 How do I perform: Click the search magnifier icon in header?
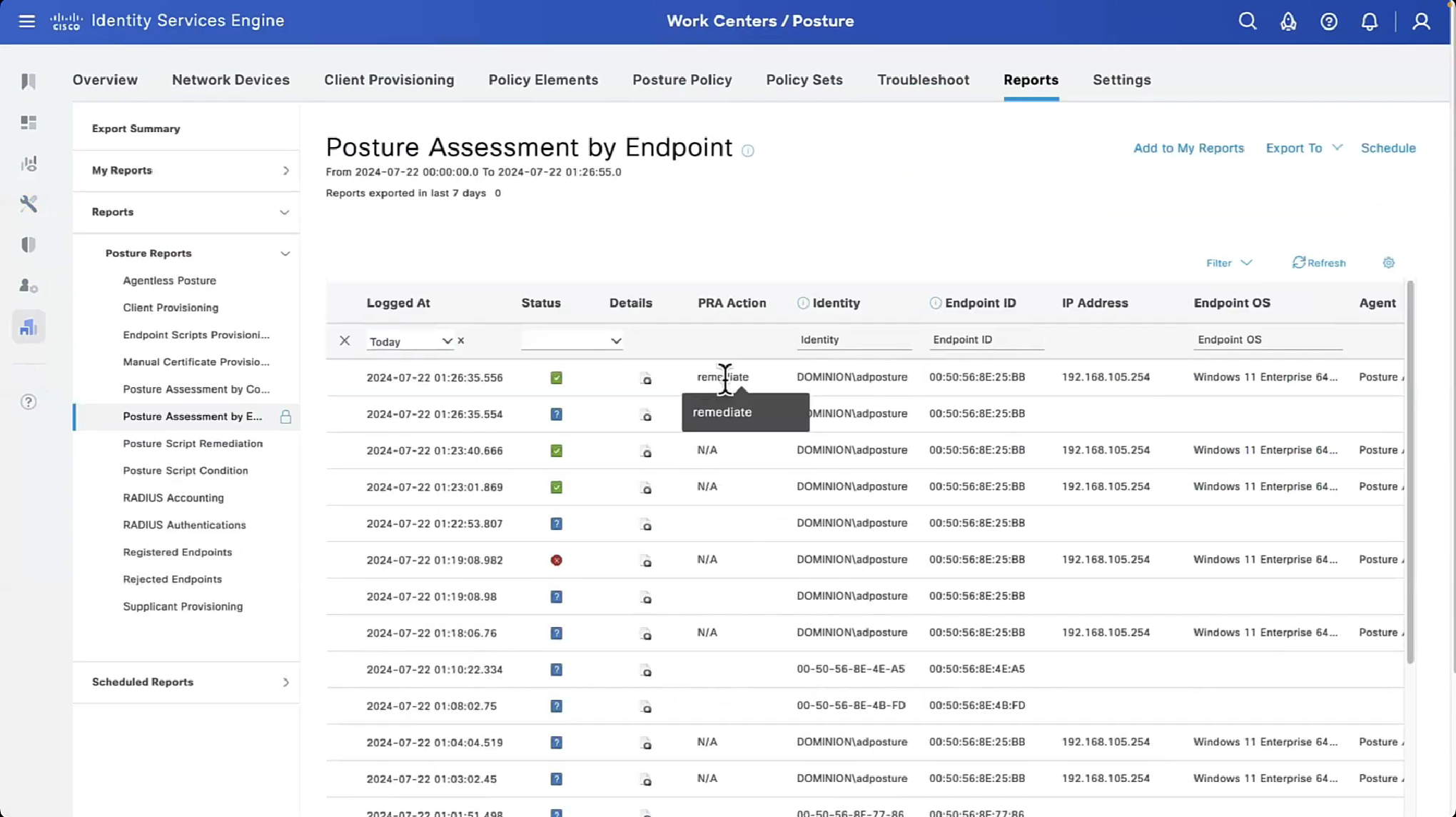[x=1247, y=21]
